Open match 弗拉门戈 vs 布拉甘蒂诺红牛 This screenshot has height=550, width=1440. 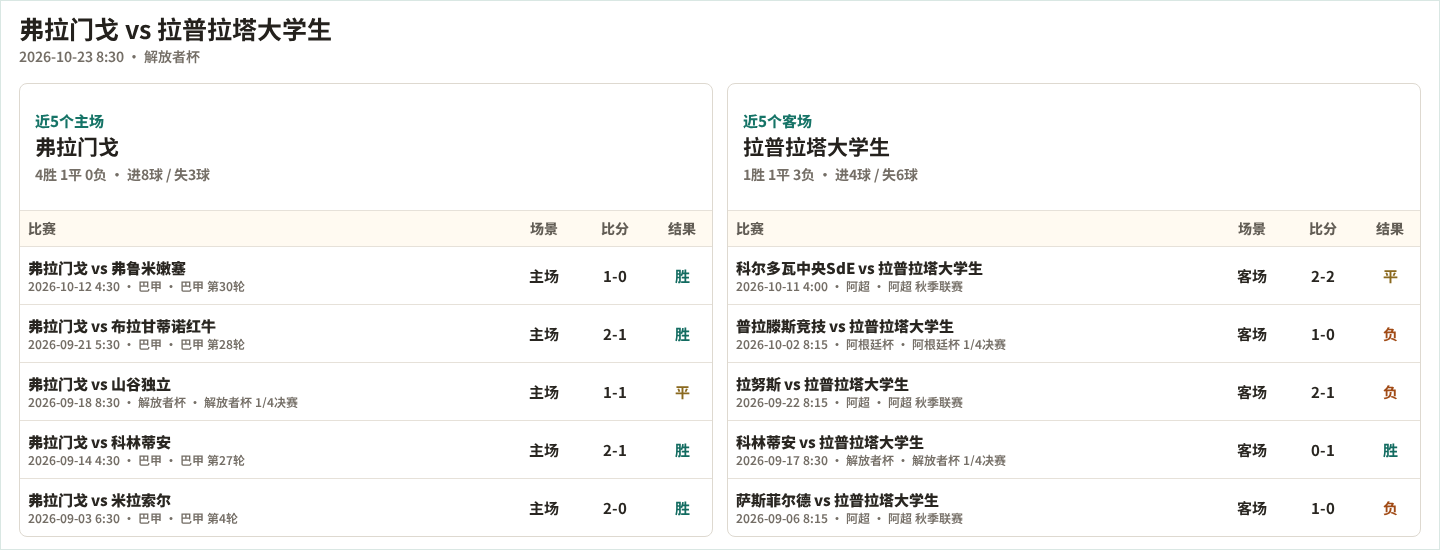[122, 326]
